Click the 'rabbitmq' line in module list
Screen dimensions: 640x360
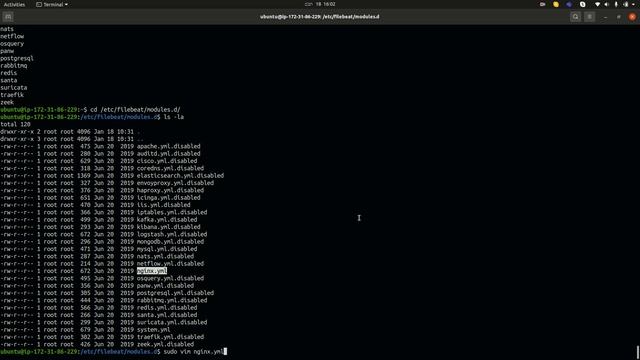[14, 66]
